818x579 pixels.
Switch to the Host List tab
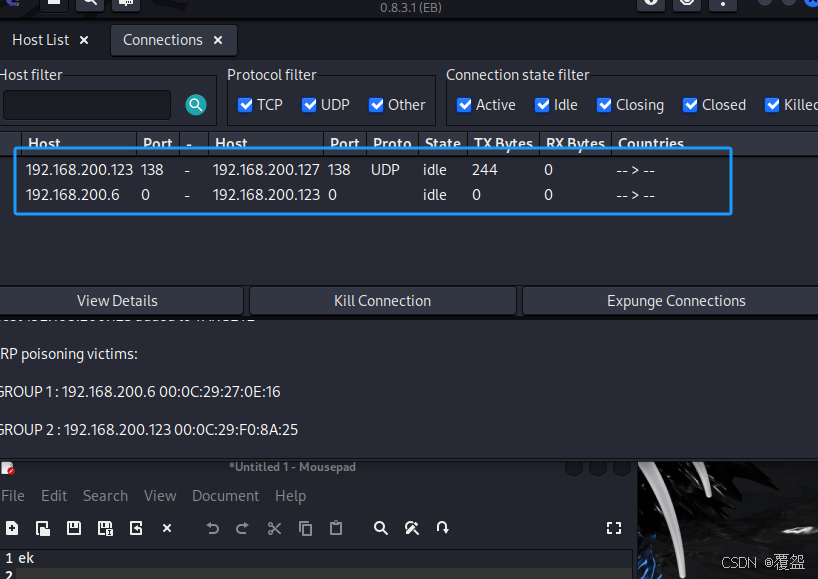[41, 40]
